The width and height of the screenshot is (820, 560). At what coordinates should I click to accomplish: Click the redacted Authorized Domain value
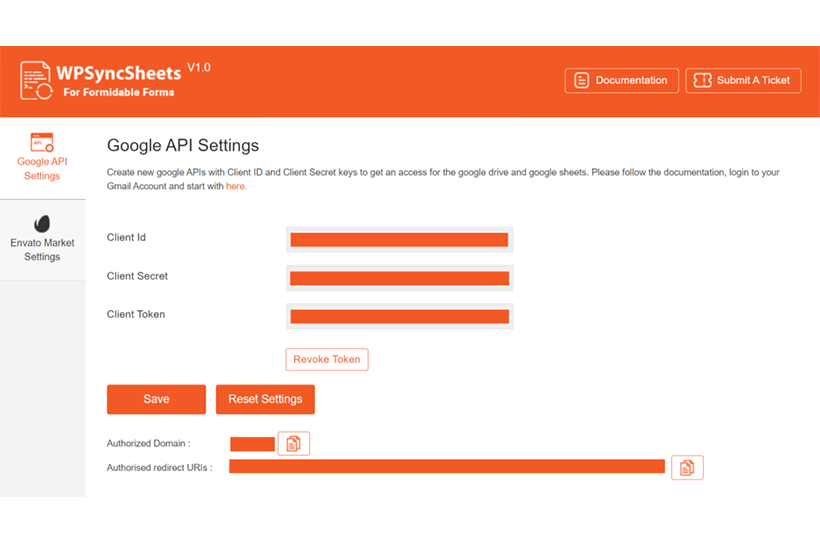point(252,444)
